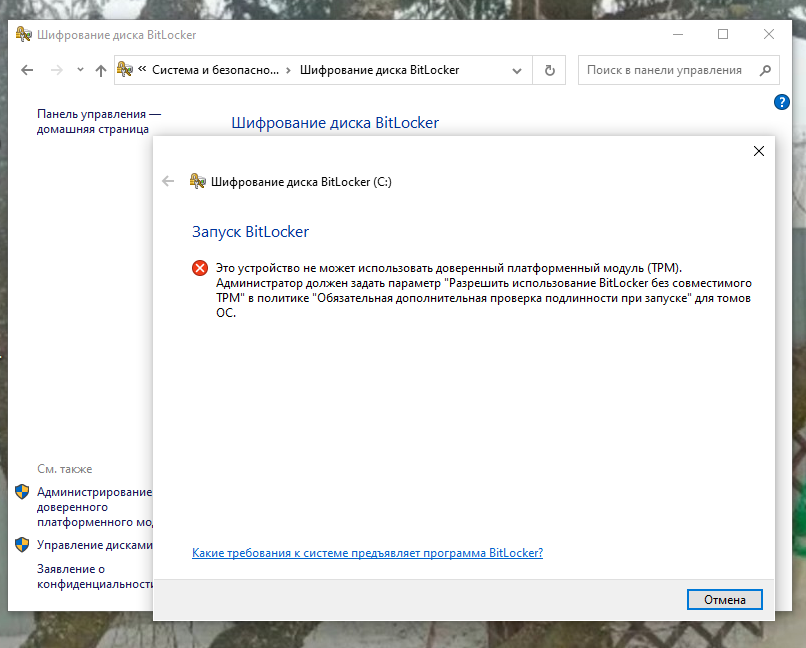
Task: Click the magnifier search icon
Action: pyautogui.click(x=765, y=70)
